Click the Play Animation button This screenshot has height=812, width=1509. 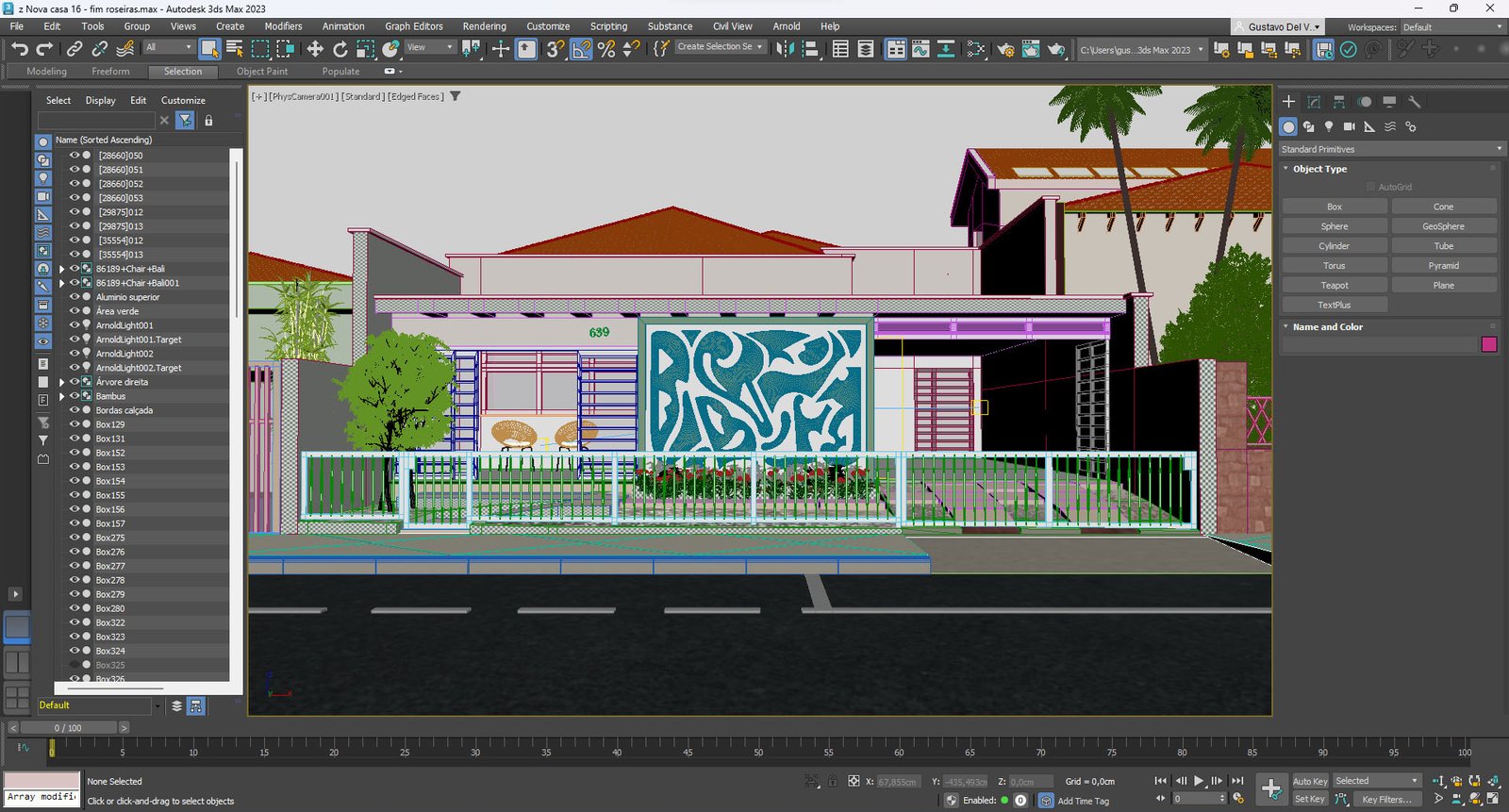1199,781
